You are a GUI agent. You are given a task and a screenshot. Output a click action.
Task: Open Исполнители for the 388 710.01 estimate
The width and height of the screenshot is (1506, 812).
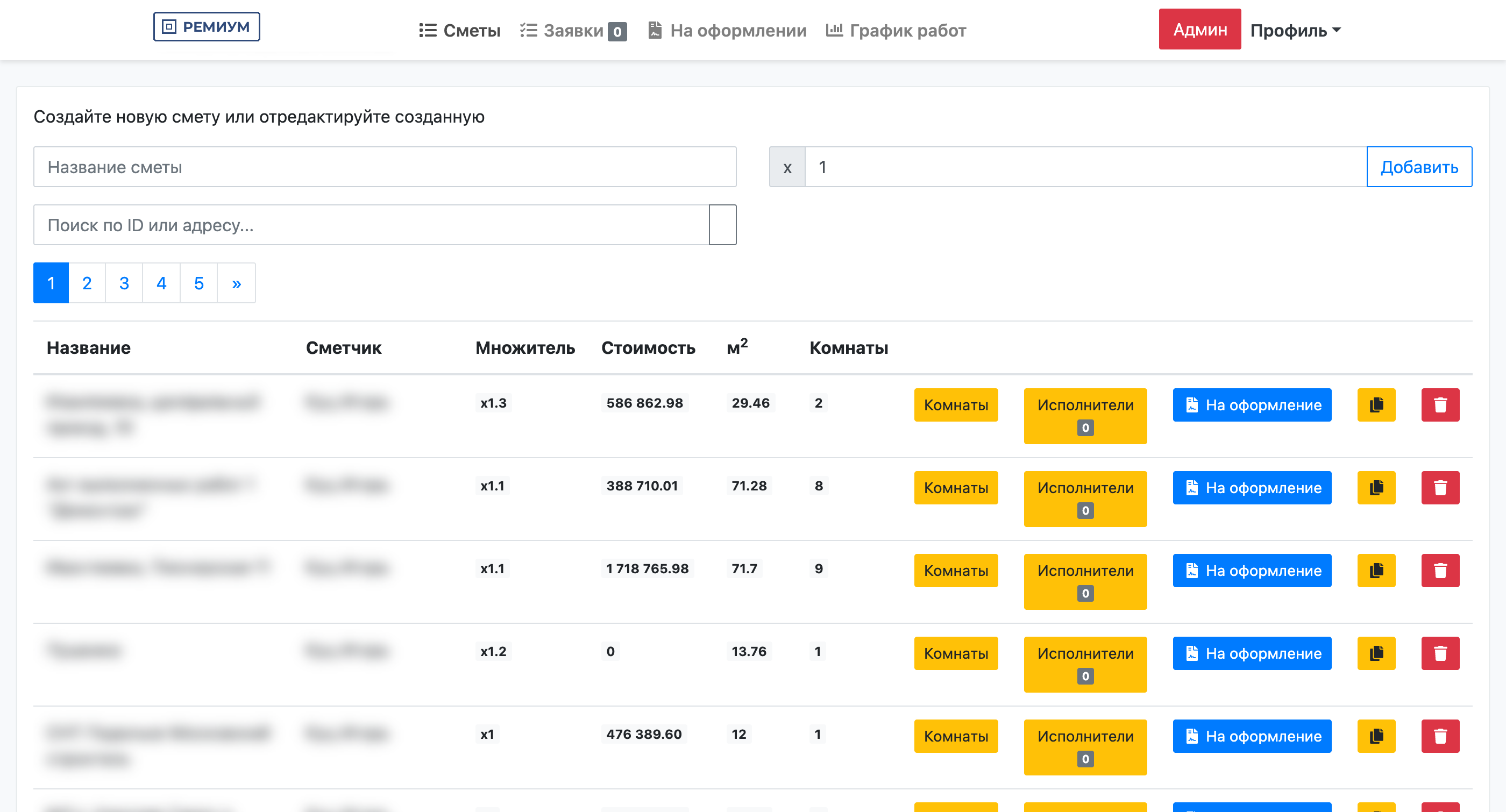coord(1085,498)
